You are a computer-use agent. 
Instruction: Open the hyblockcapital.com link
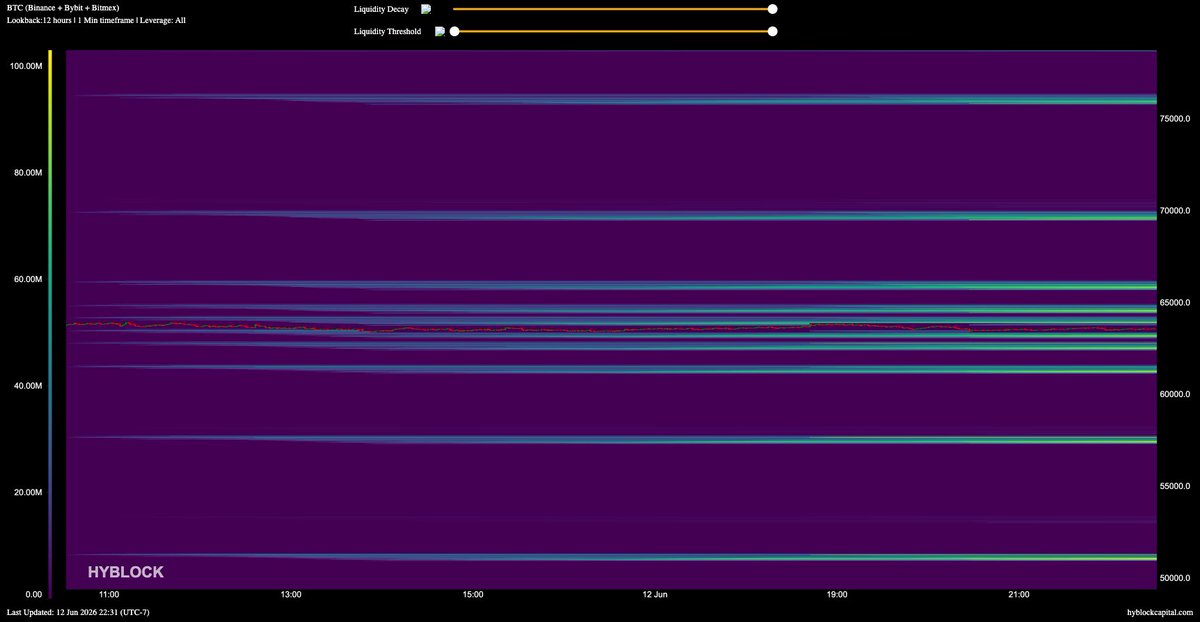(x=1159, y=611)
